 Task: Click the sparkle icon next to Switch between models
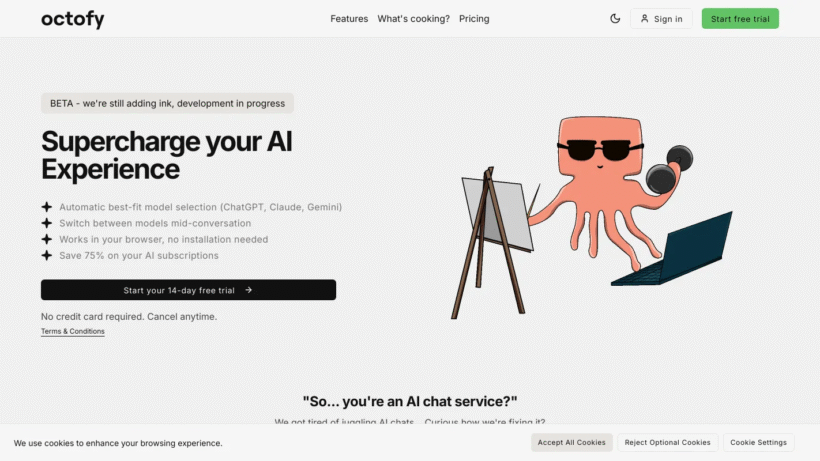[47, 223]
